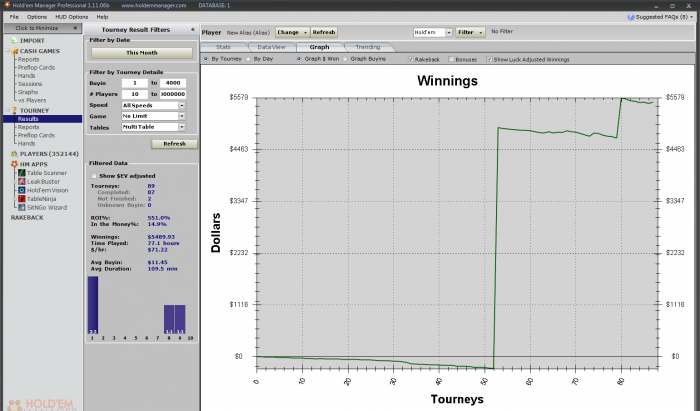700x411 pixels.
Task: Switch to the Data View tab
Action: click(x=271, y=47)
